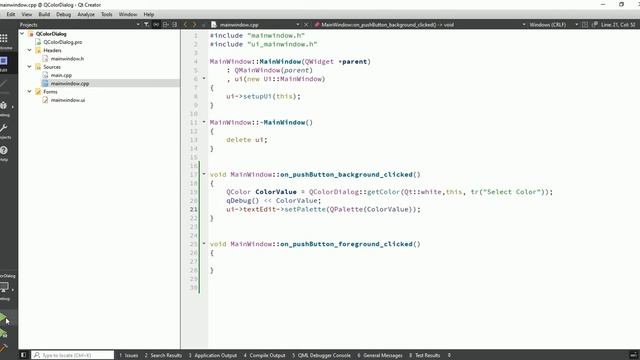This screenshot has width=640, height=360.
Task: Close mainwindow.cpp document
Action: [306, 24]
